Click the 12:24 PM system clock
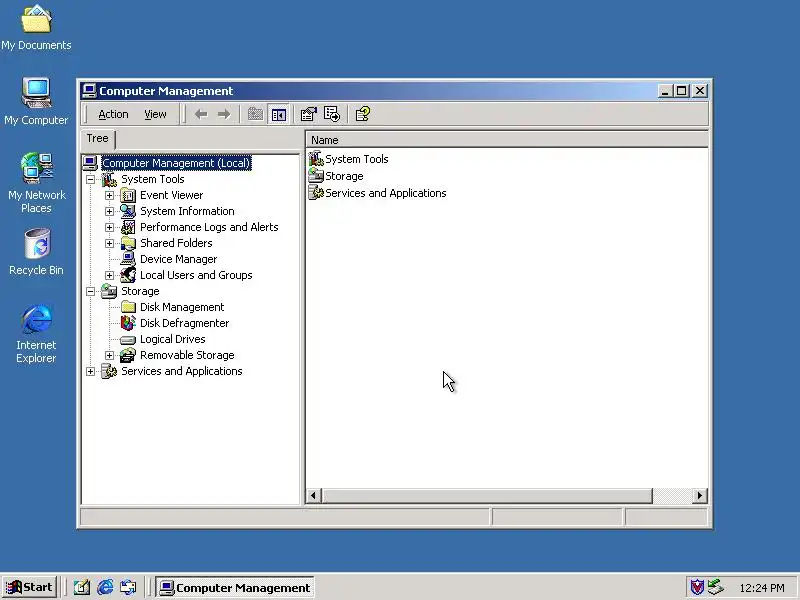This screenshot has height=600, width=800. pos(762,588)
